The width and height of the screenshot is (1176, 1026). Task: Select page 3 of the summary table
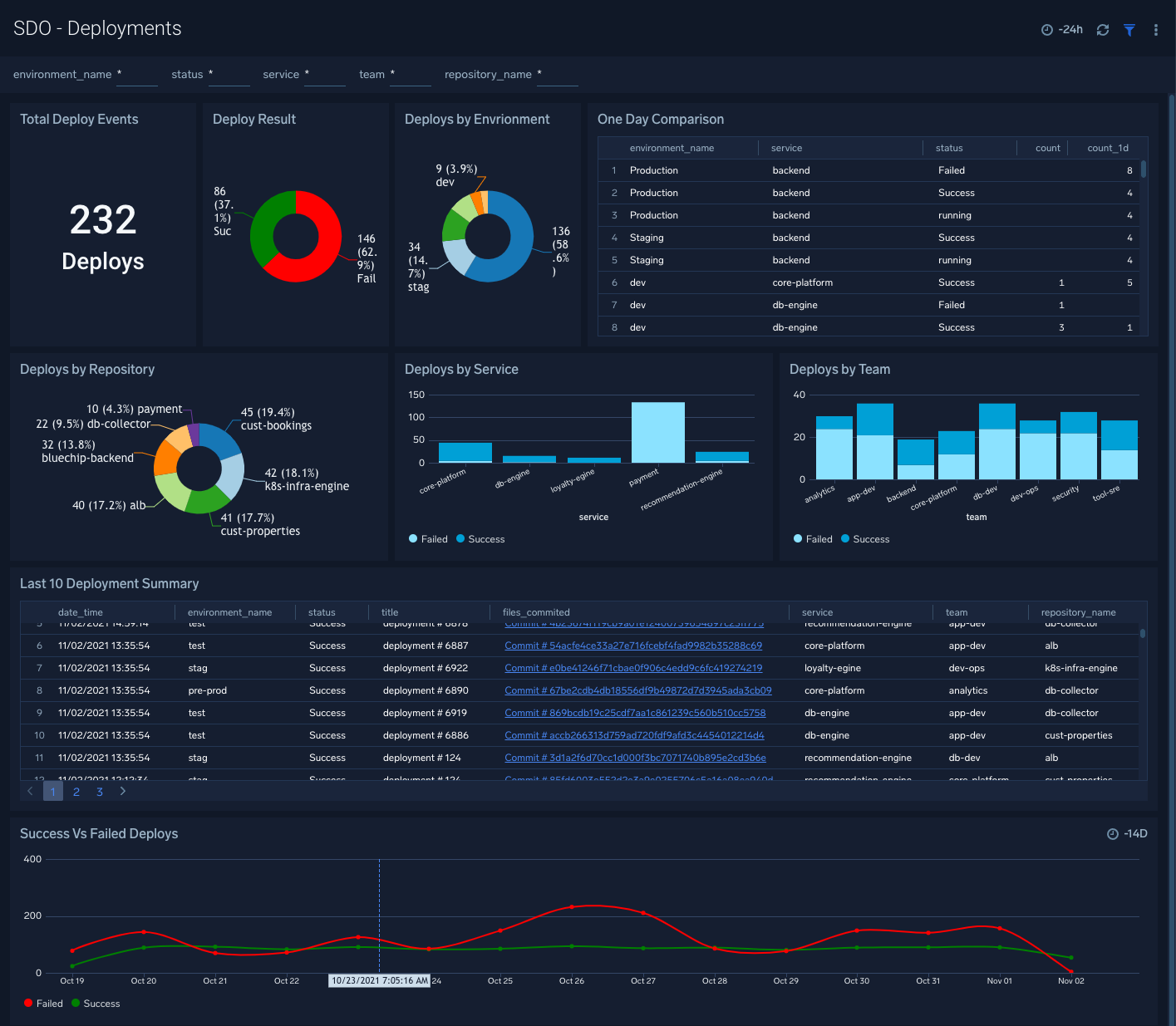pos(100,791)
